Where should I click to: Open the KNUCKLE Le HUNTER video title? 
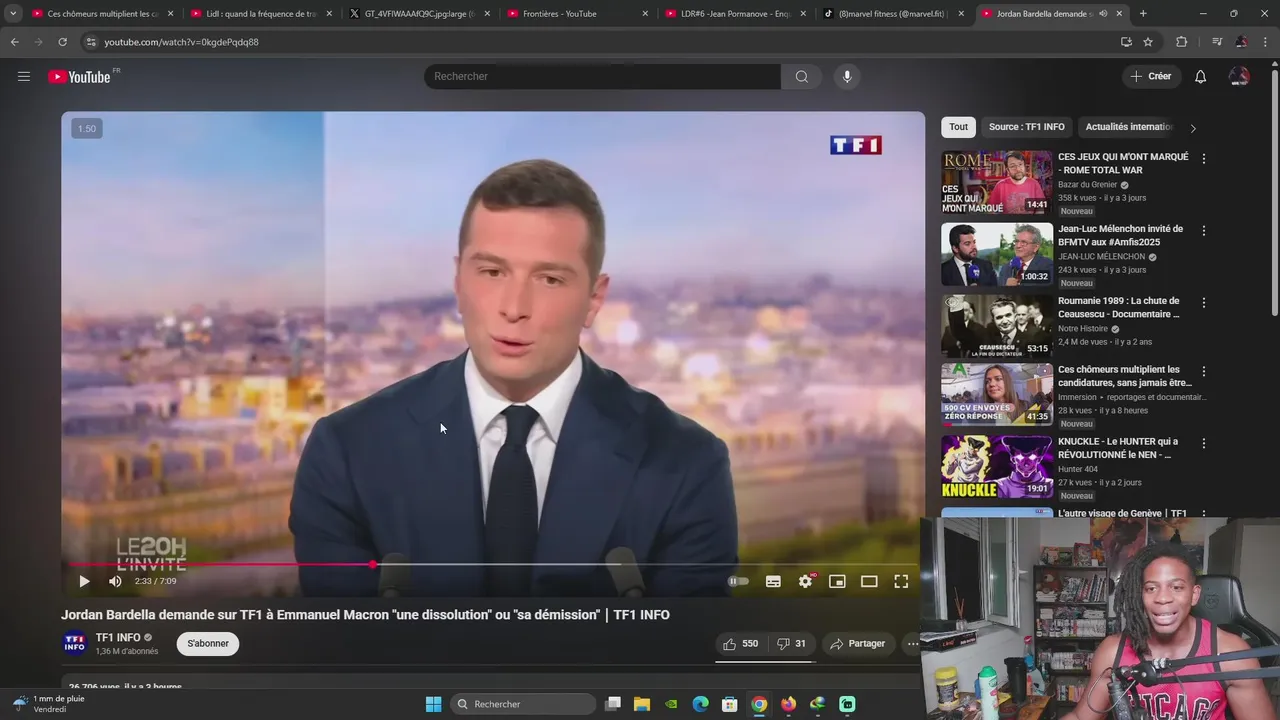coord(1118,448)
